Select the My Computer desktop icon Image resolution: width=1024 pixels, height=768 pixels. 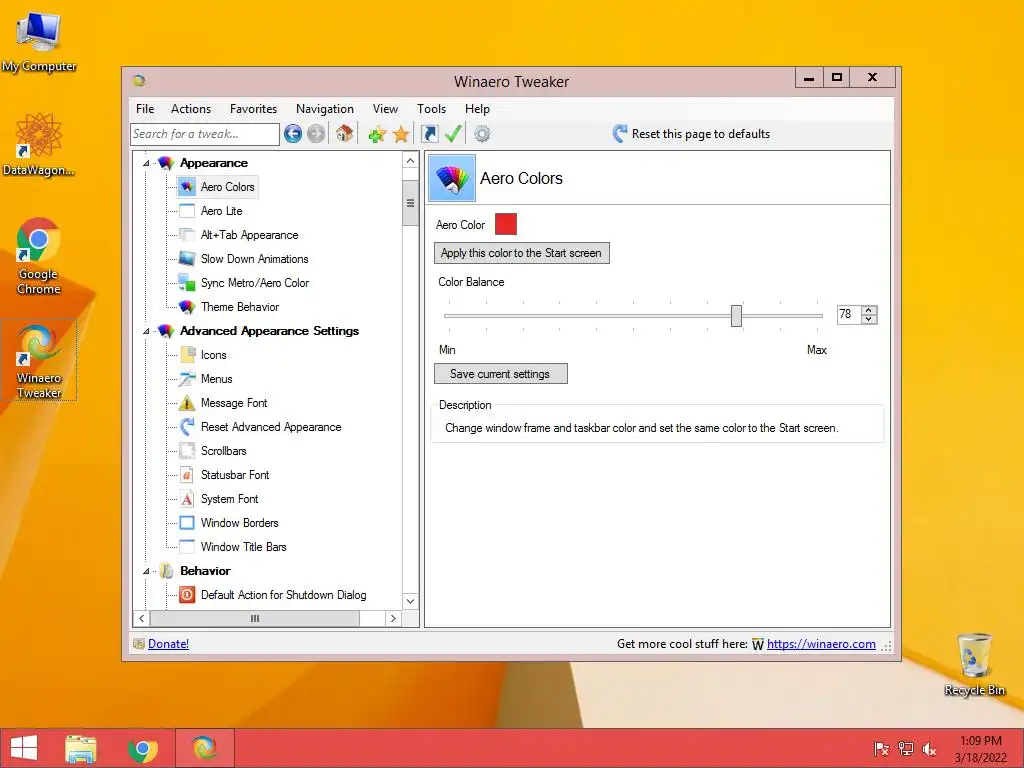[39, 42]
